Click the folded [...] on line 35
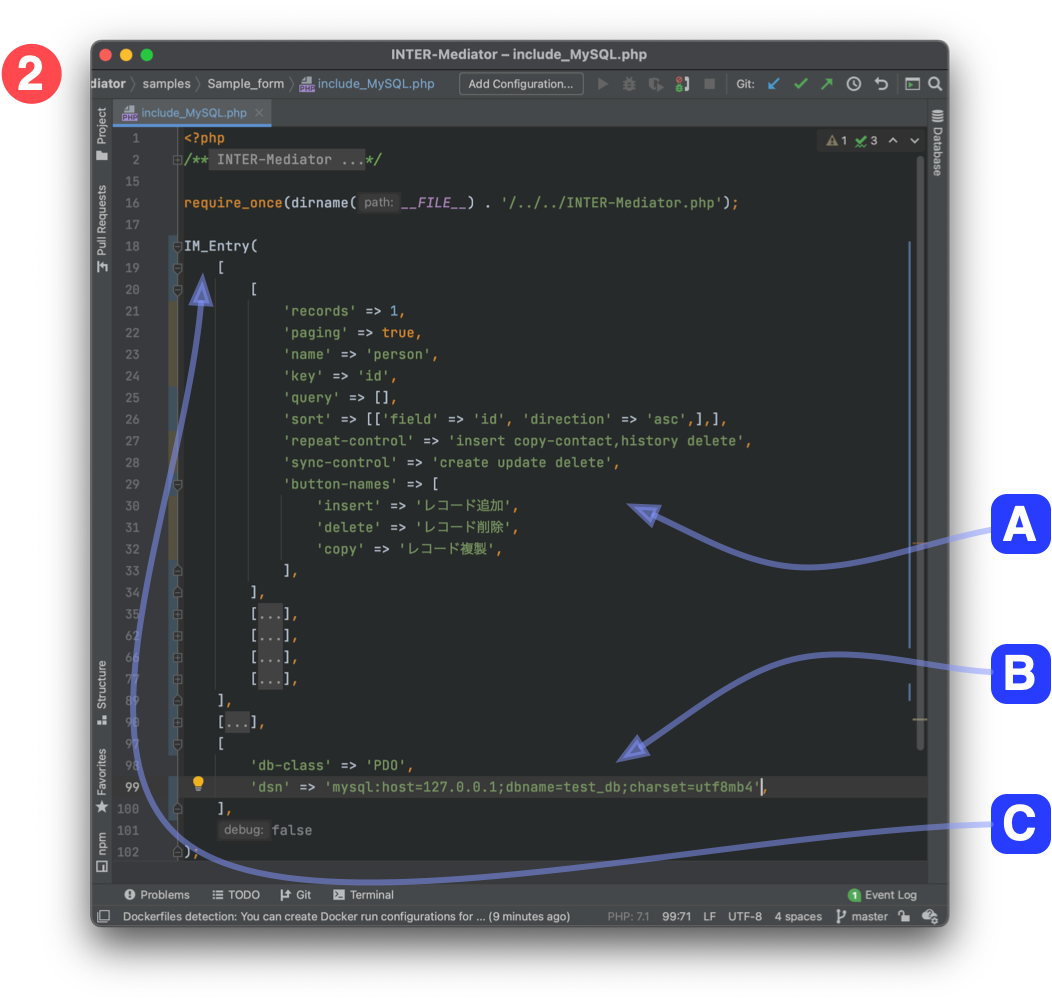Viewport: 1052px width, 1004px height. 271,614
